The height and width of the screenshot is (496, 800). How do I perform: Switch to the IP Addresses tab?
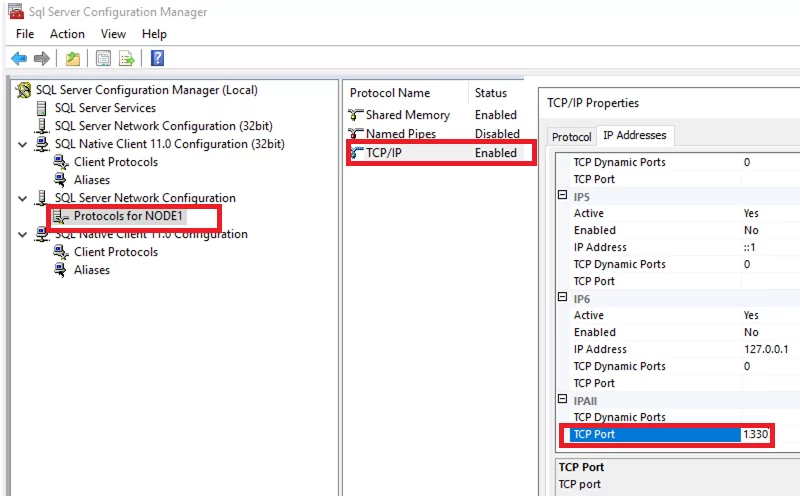point(635,135)
